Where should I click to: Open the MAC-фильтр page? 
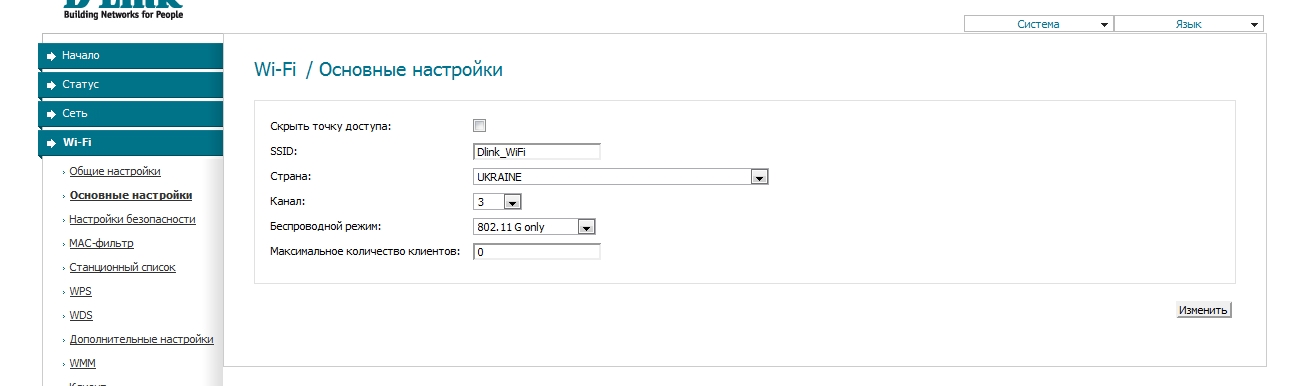101,243
